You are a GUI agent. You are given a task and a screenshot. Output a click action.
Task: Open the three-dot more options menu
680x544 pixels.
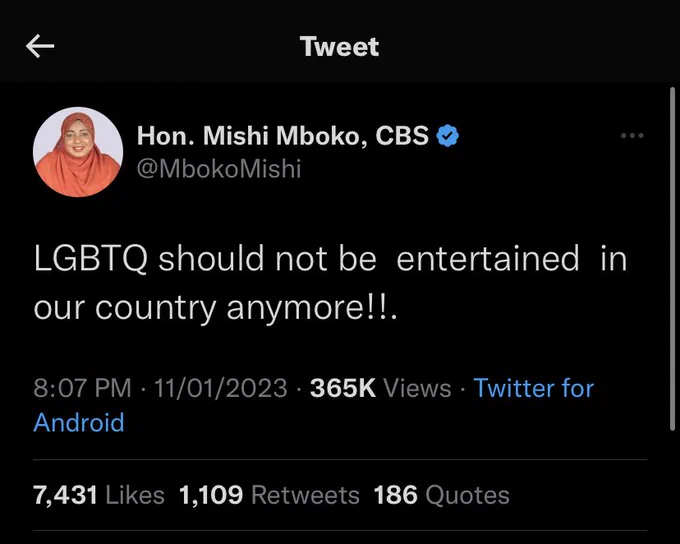pos(632,136)
